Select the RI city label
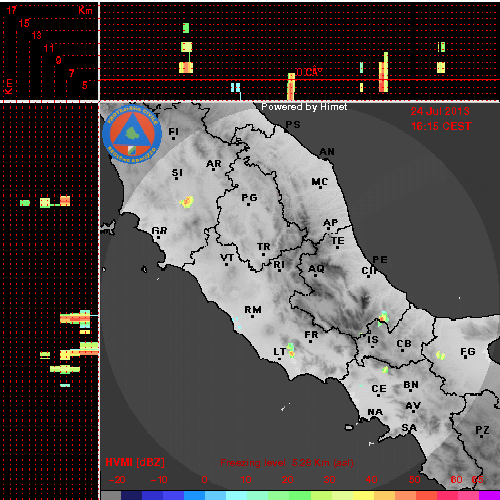 pyautogui.click(x=279, y=264)
